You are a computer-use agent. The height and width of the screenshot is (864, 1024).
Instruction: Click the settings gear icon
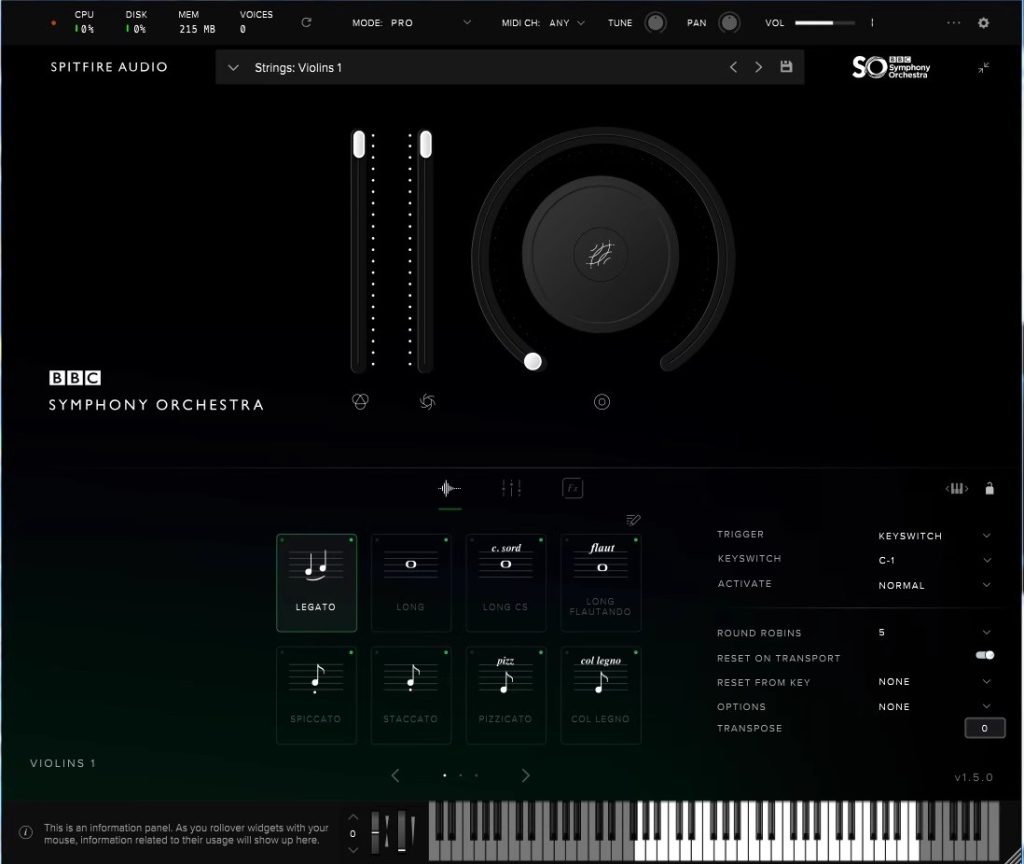coord(983,23)
